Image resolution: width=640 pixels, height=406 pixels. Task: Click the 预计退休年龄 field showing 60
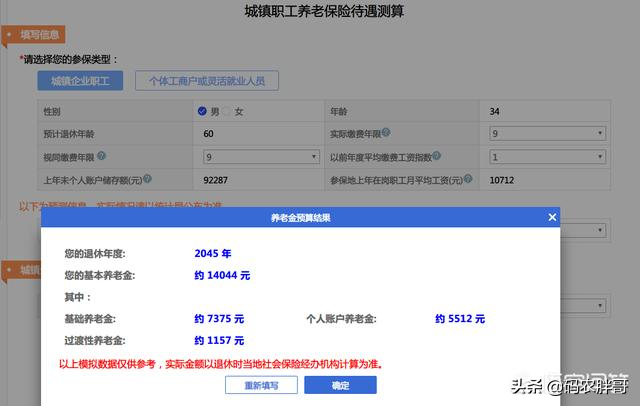(x=258, y=134)
